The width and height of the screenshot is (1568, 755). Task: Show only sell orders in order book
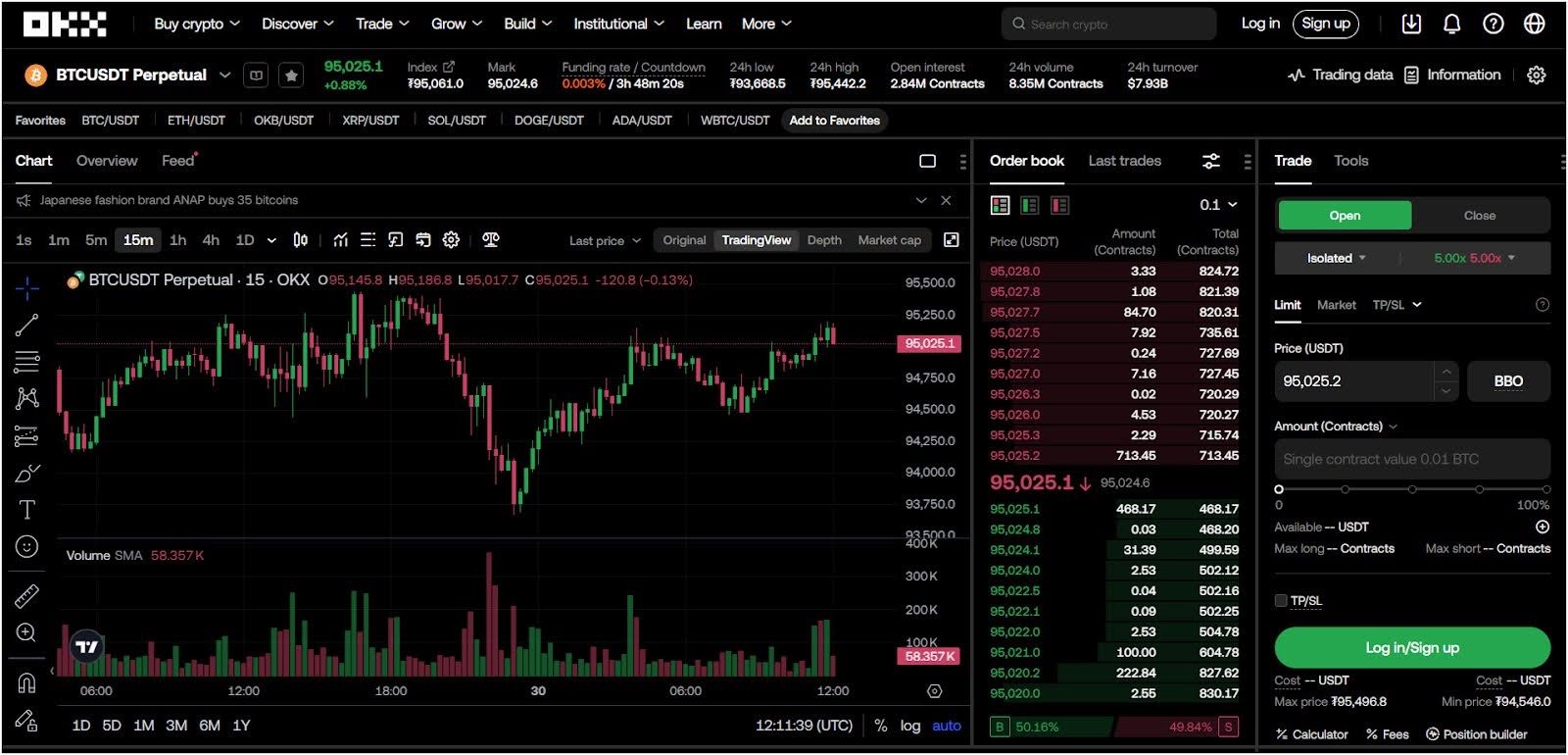click(1059, 205)
